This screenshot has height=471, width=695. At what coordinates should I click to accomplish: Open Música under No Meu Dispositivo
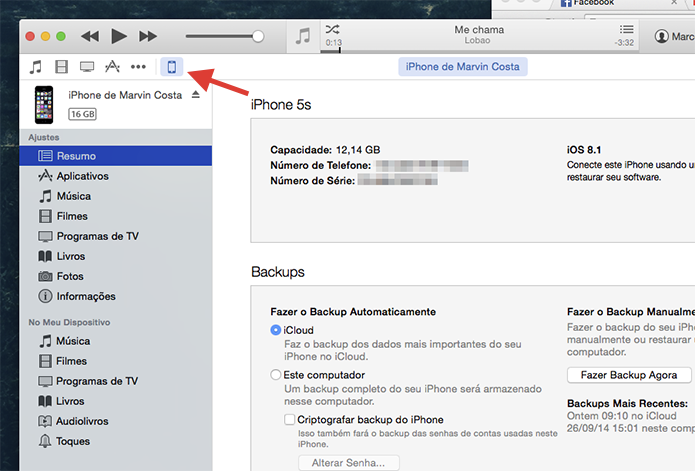click(x=116, y=341)
